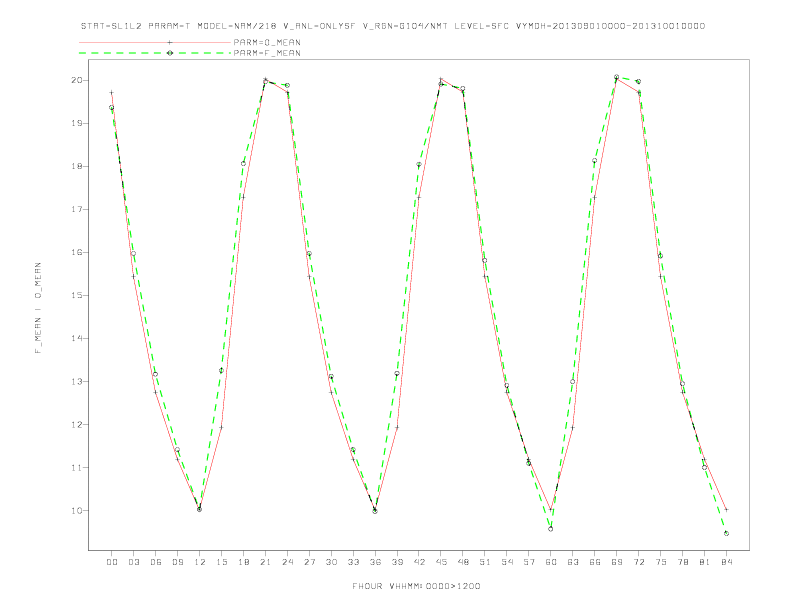792x612 pixels.
Task: Click y-axis tick label 15
Action: click(x=76, y=295)
